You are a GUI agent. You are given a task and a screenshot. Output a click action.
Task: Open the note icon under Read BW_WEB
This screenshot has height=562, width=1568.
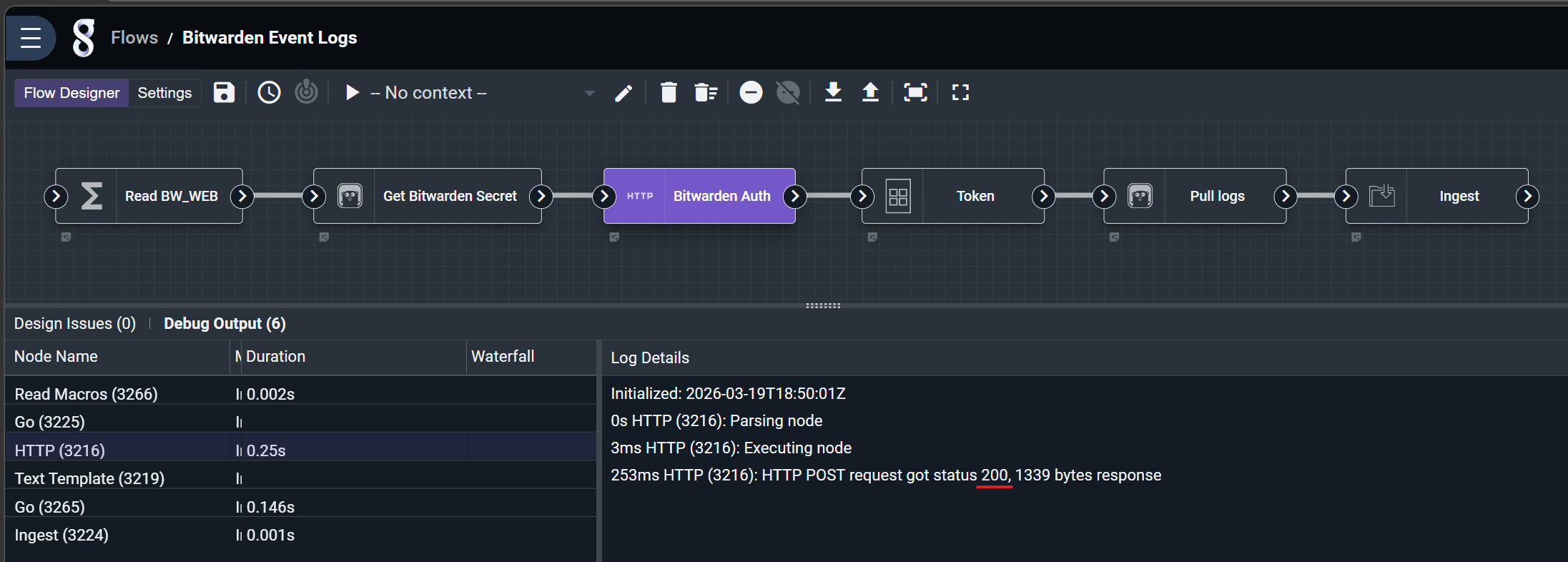(x=66, y=237)
